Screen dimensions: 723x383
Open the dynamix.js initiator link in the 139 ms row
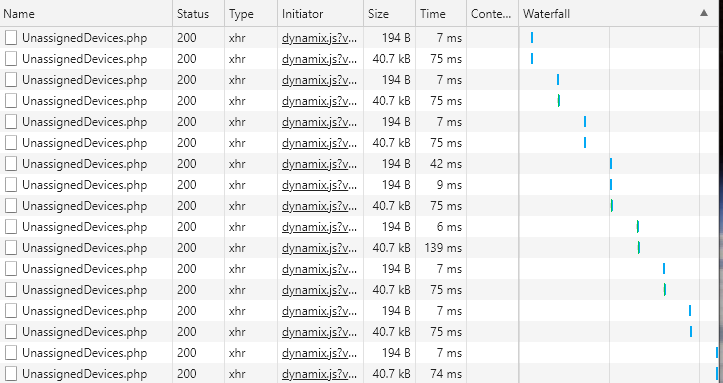tap(319, 248)
